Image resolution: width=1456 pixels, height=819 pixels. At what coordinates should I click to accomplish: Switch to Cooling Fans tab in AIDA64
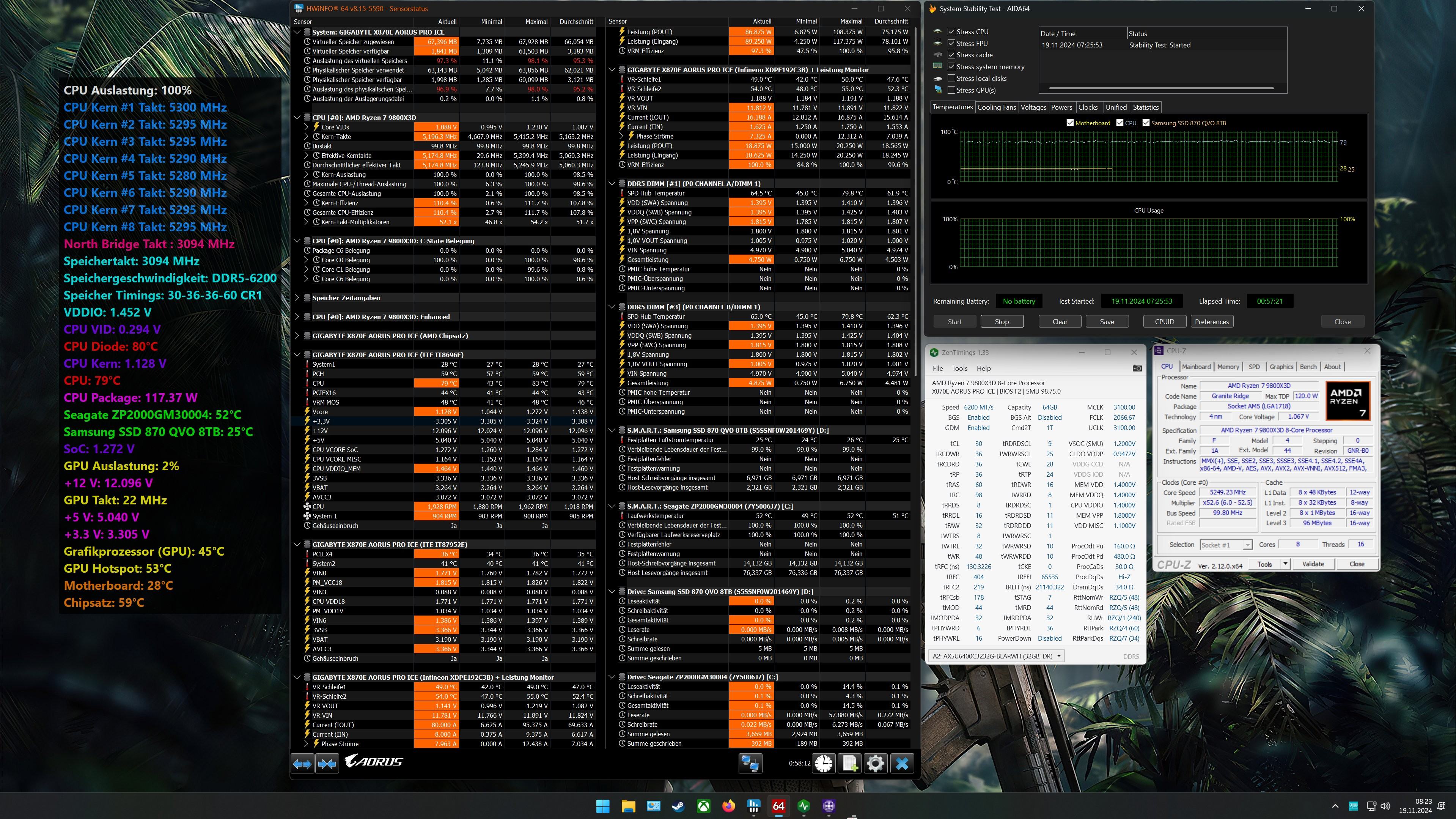[x=997, y=107]
